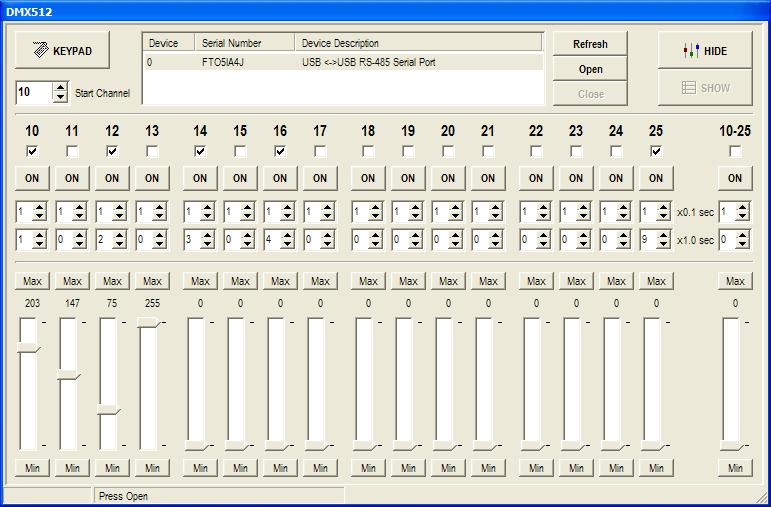
Task: Decrease Start Channel with down arrow
Action: pyautogui.click(x=60, y=97)
